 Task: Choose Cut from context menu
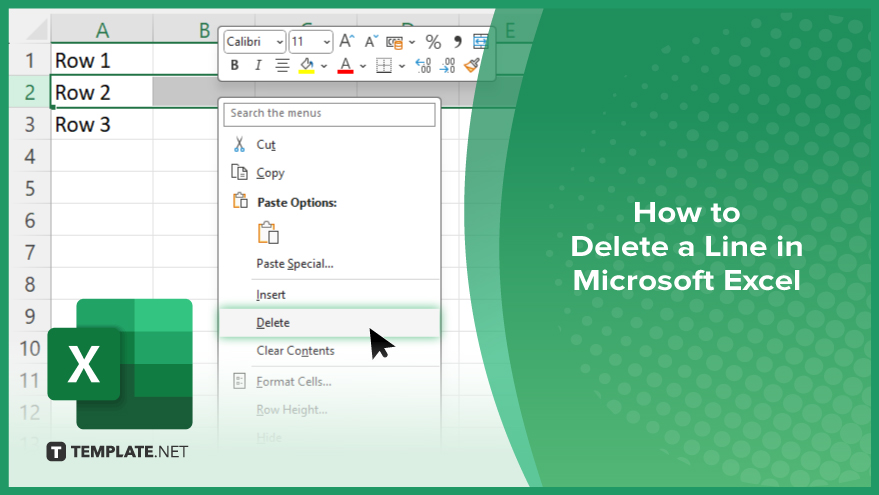tap(330, 145)
